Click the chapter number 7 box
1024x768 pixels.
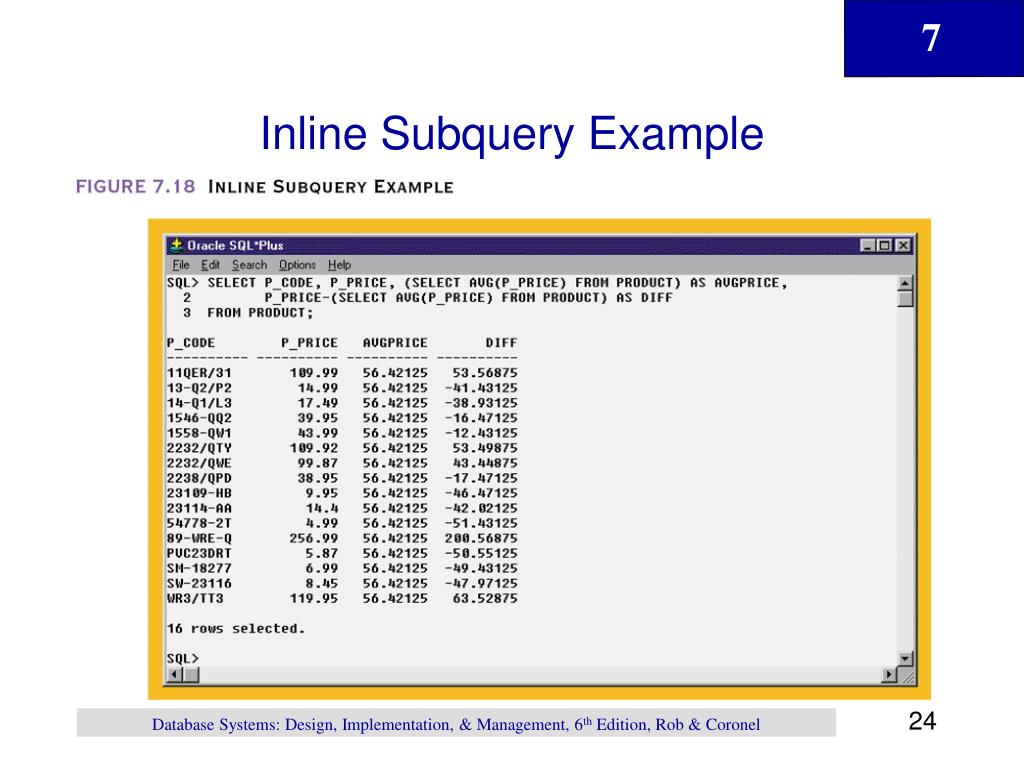pos(933,39)
